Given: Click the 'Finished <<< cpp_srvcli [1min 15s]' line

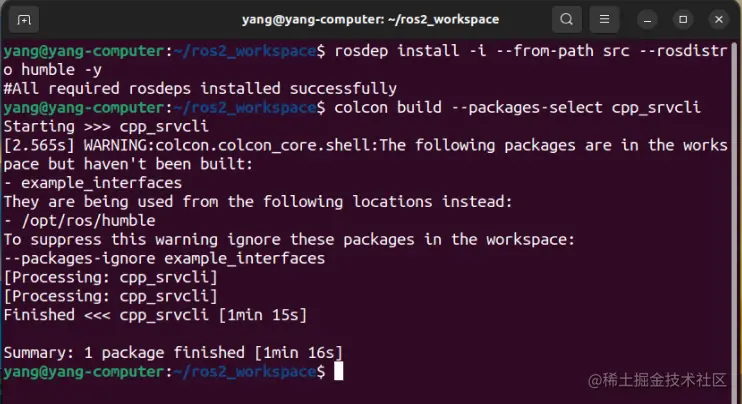Looking at the screenshot, I should pos(155,315).
